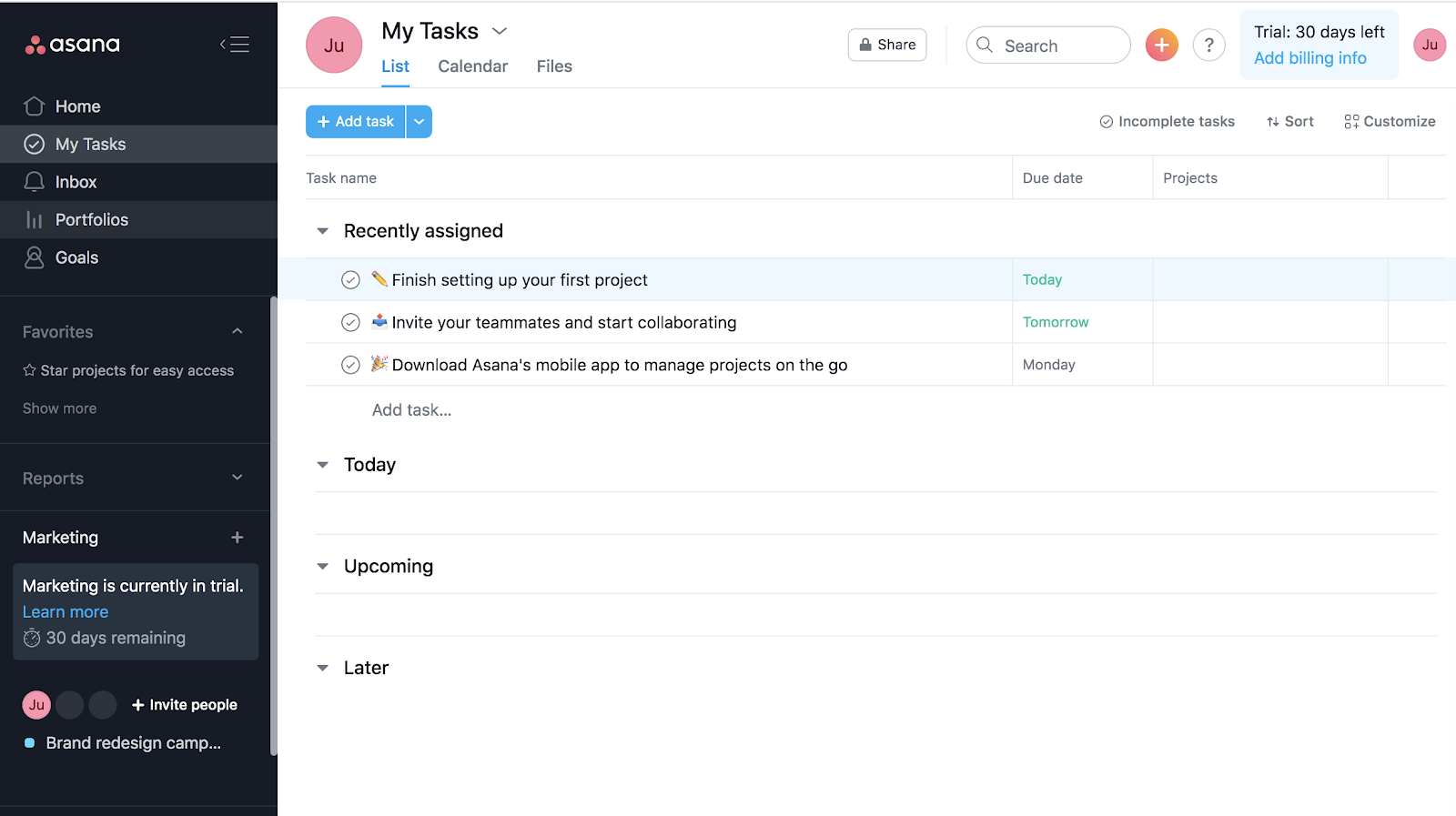Switch to the Files tab
The height and width of the screenshot is (816, 1456).
point(554,66)
